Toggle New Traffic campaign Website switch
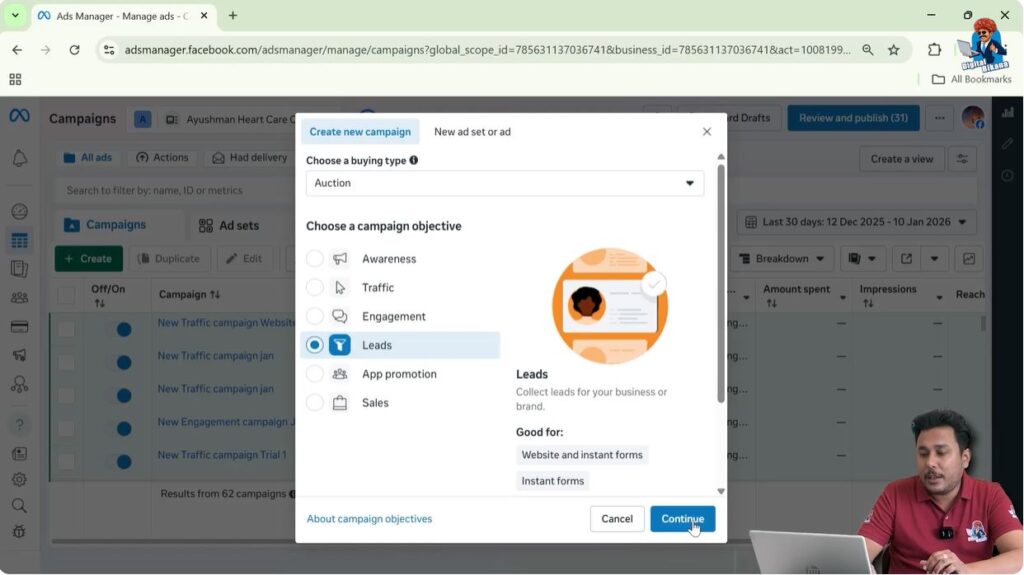Image resolution: width=1024 pixels, height=575 pixels. [x=119, y=329]
